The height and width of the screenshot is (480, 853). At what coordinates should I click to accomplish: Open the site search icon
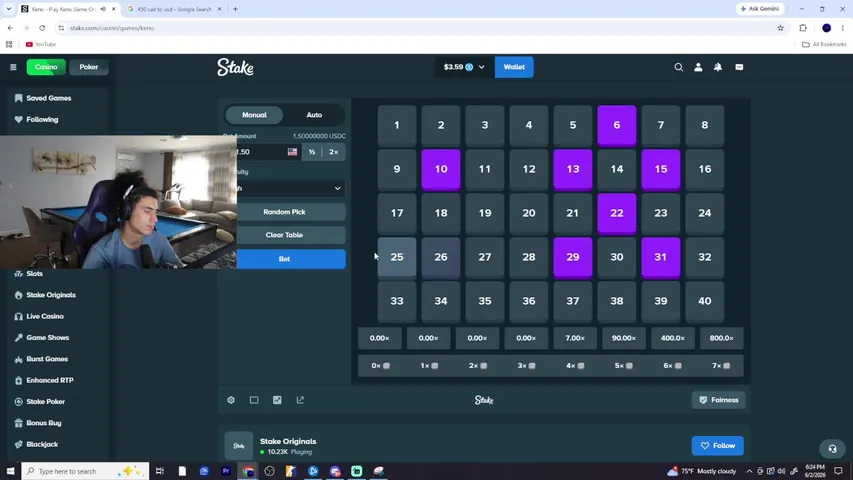tap(678, 67)
